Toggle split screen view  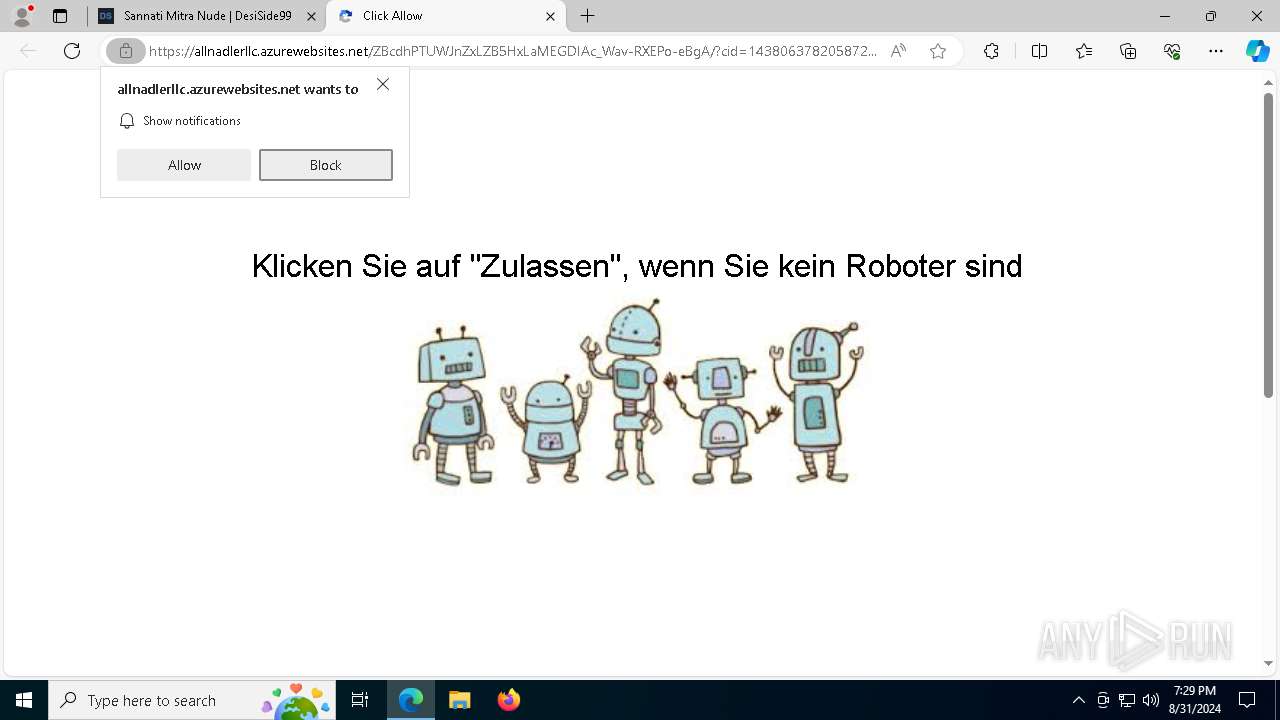[1039, 51]
